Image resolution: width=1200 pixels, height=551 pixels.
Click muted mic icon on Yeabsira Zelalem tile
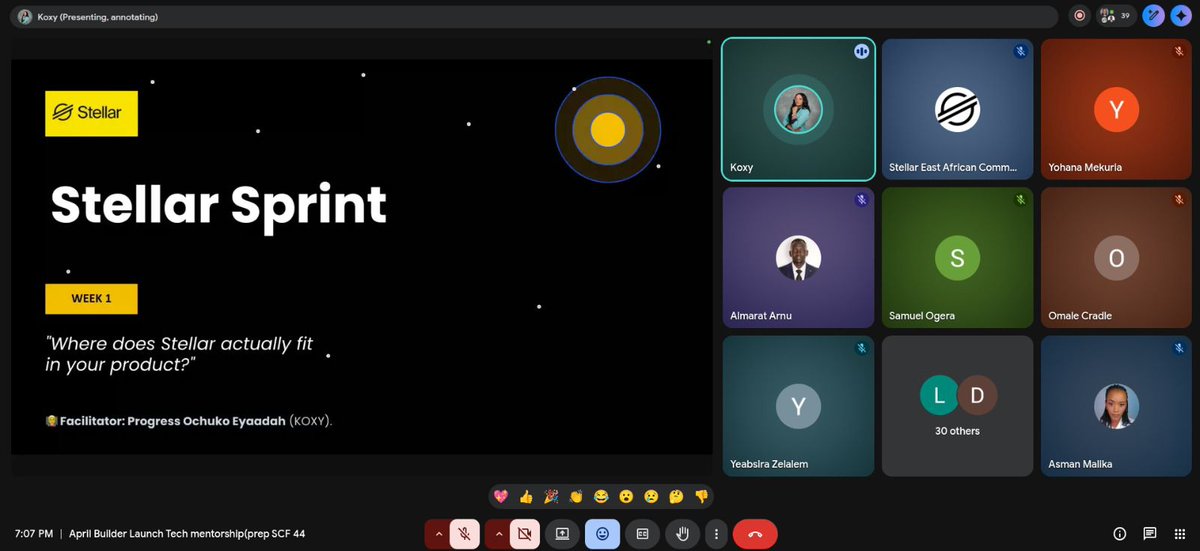coord(861,348)
